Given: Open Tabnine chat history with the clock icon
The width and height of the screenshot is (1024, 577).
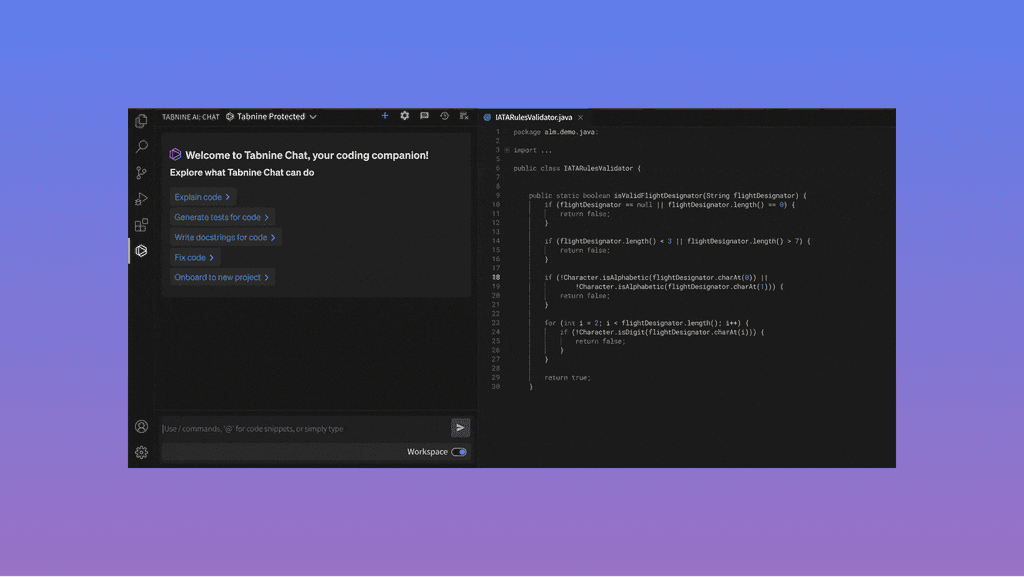Looking at the screenshot, I should [444, 116].
